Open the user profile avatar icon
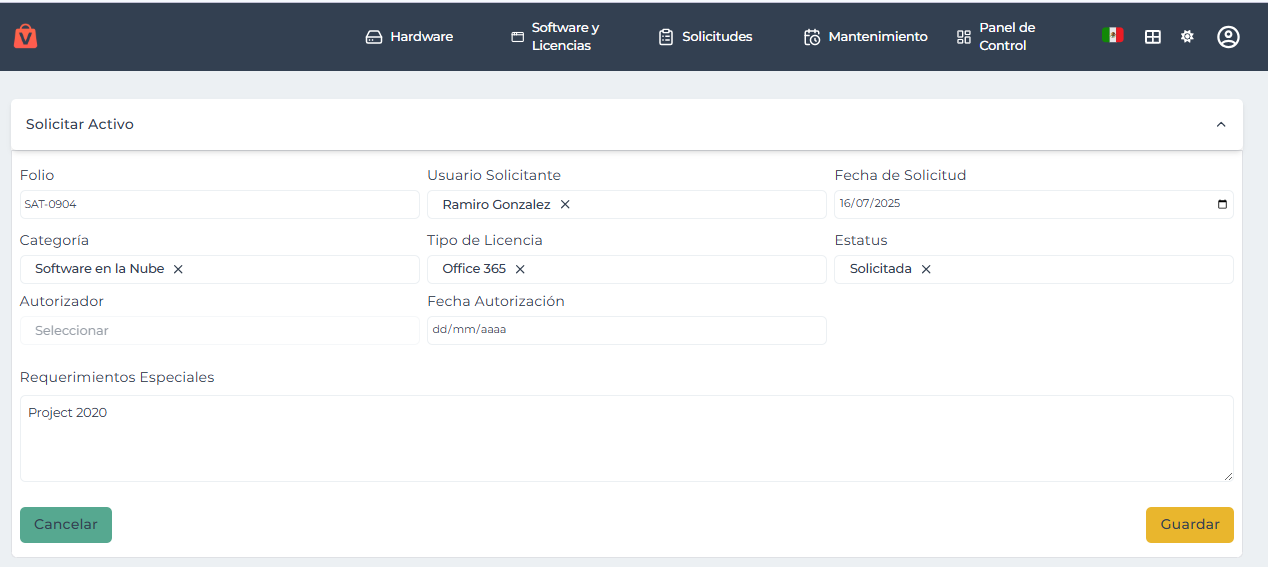 (1228, 37)
